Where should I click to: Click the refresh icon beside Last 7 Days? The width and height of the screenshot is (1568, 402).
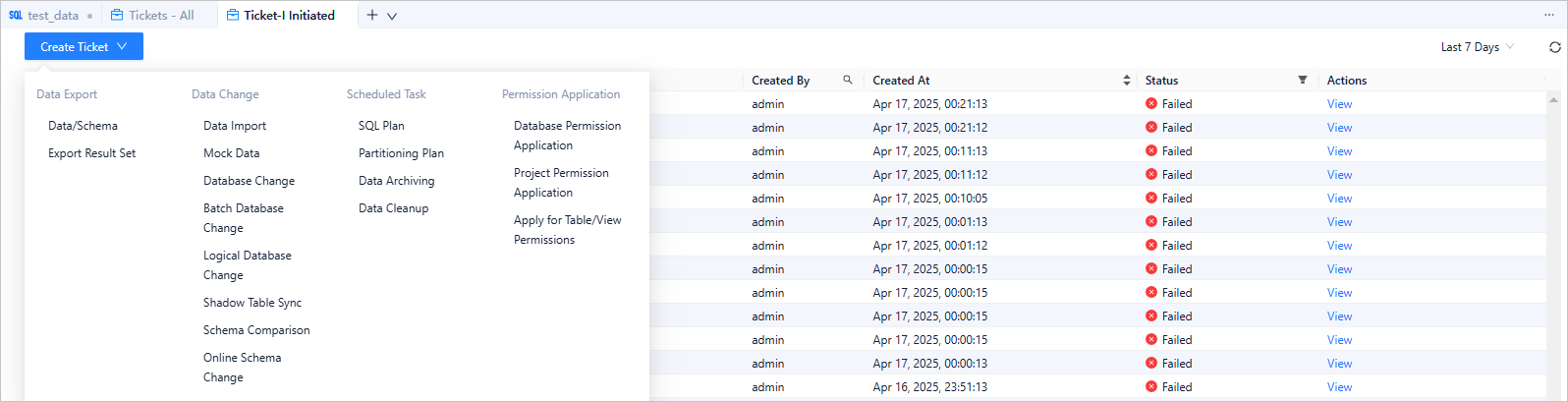click(x=1554, y=47)
